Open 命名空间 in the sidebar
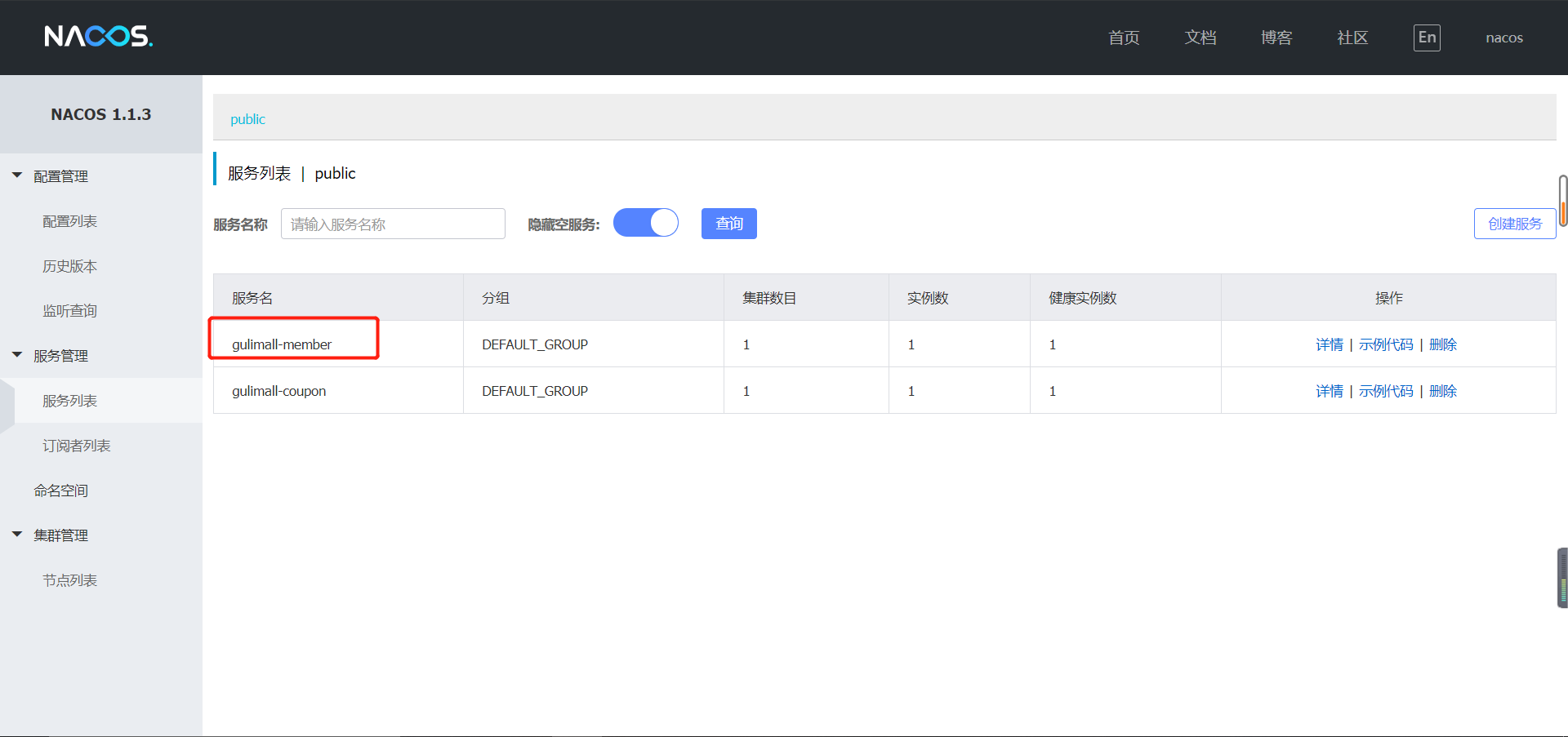 coord(61,491)
